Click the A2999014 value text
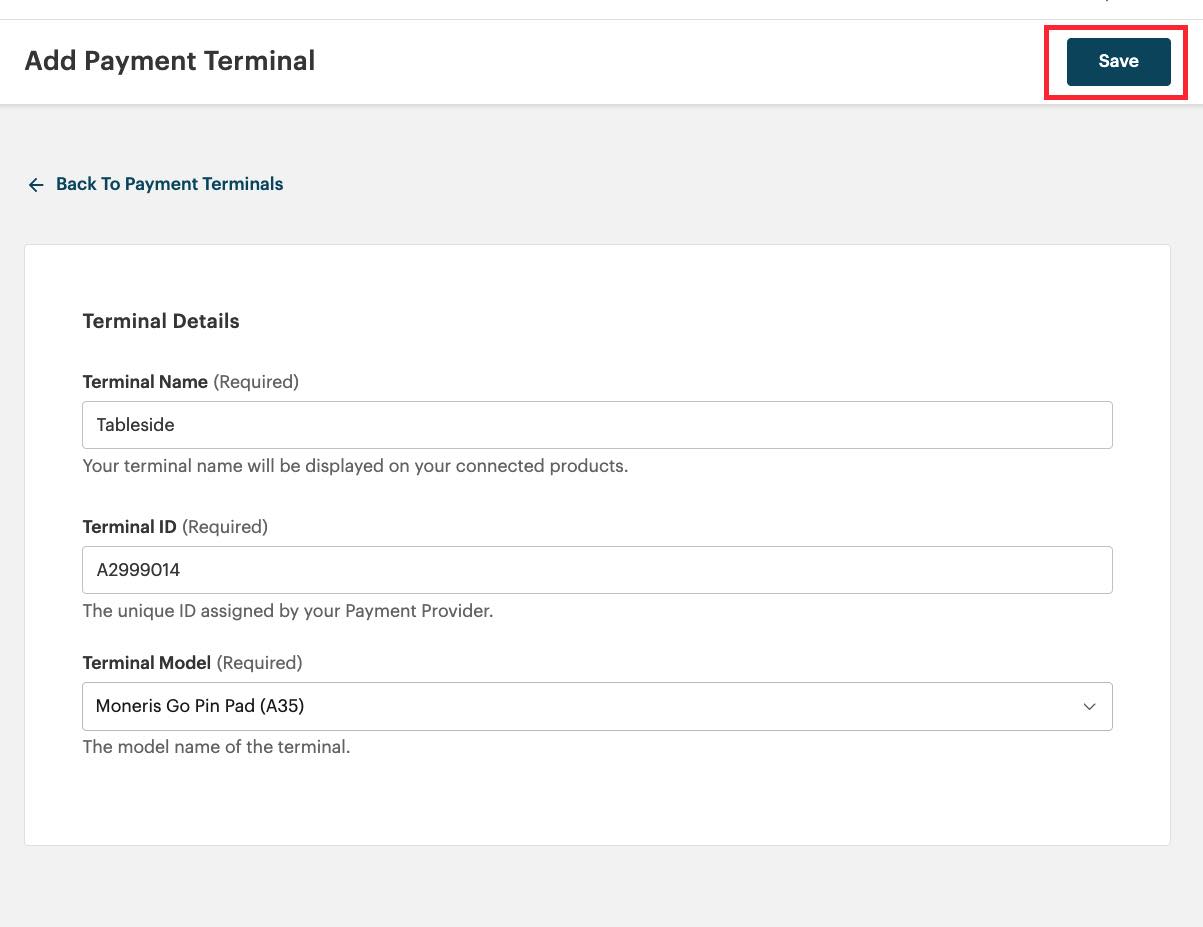1203x927 pixels. pos(138,570)
